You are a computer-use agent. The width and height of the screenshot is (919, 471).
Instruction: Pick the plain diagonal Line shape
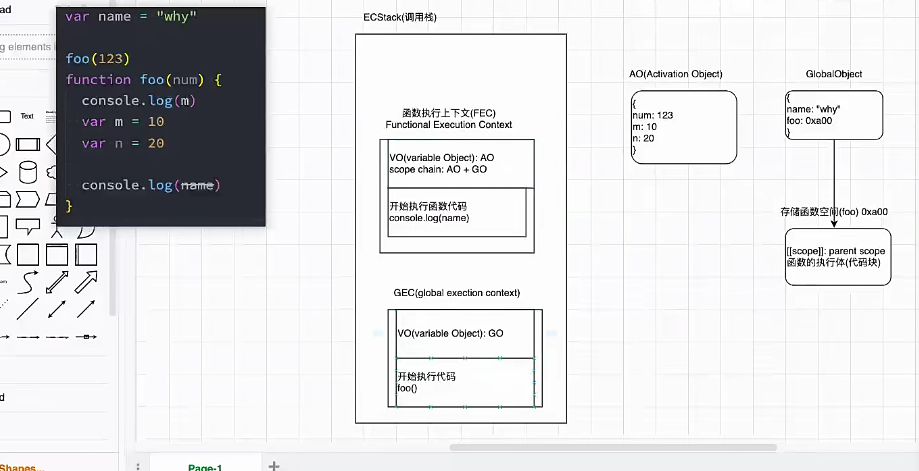tap(28, 309)
